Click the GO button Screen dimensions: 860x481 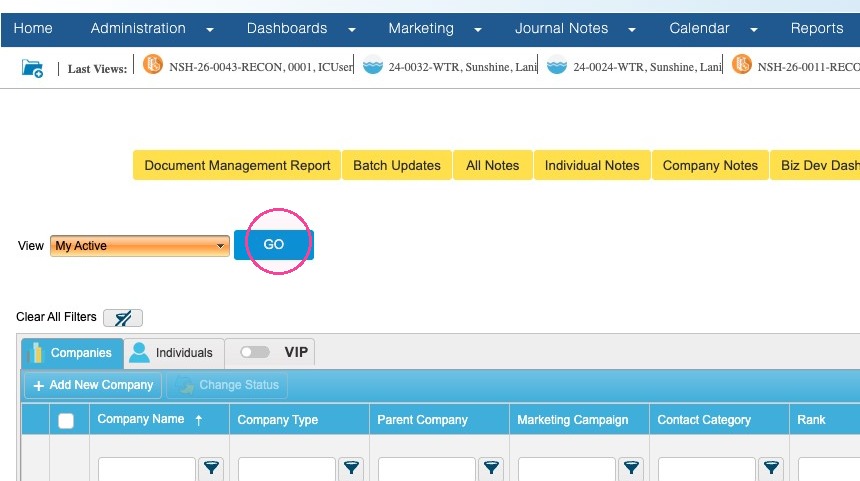(274, 245)
